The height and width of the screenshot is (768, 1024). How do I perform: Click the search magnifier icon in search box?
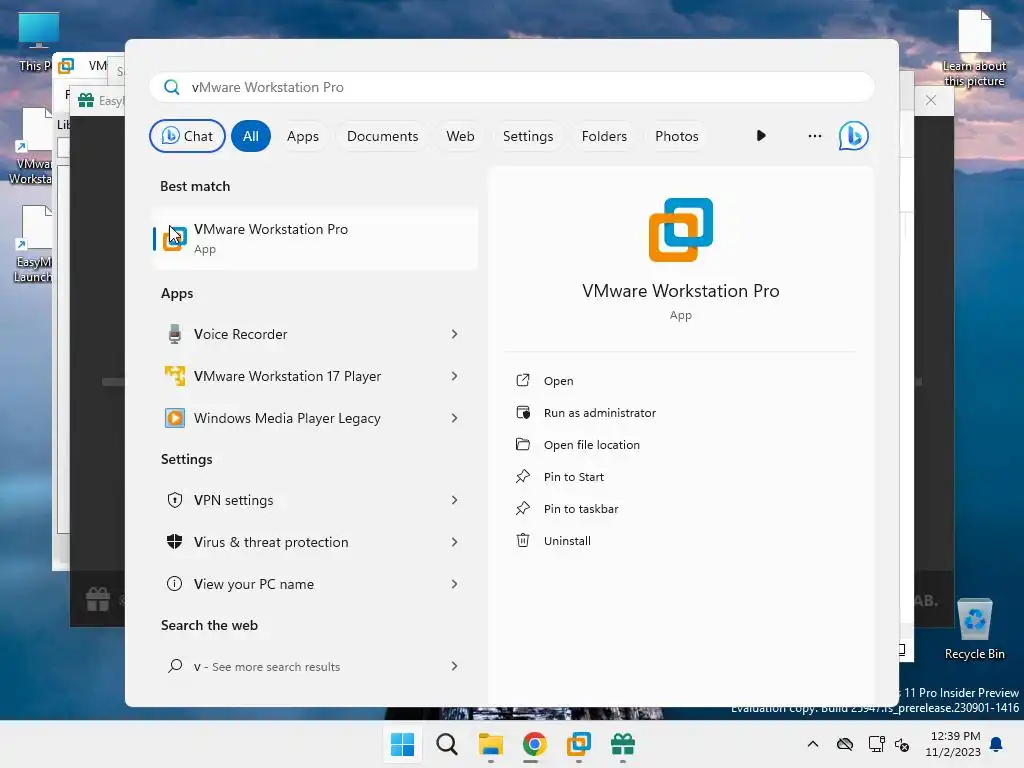(172, 87)
